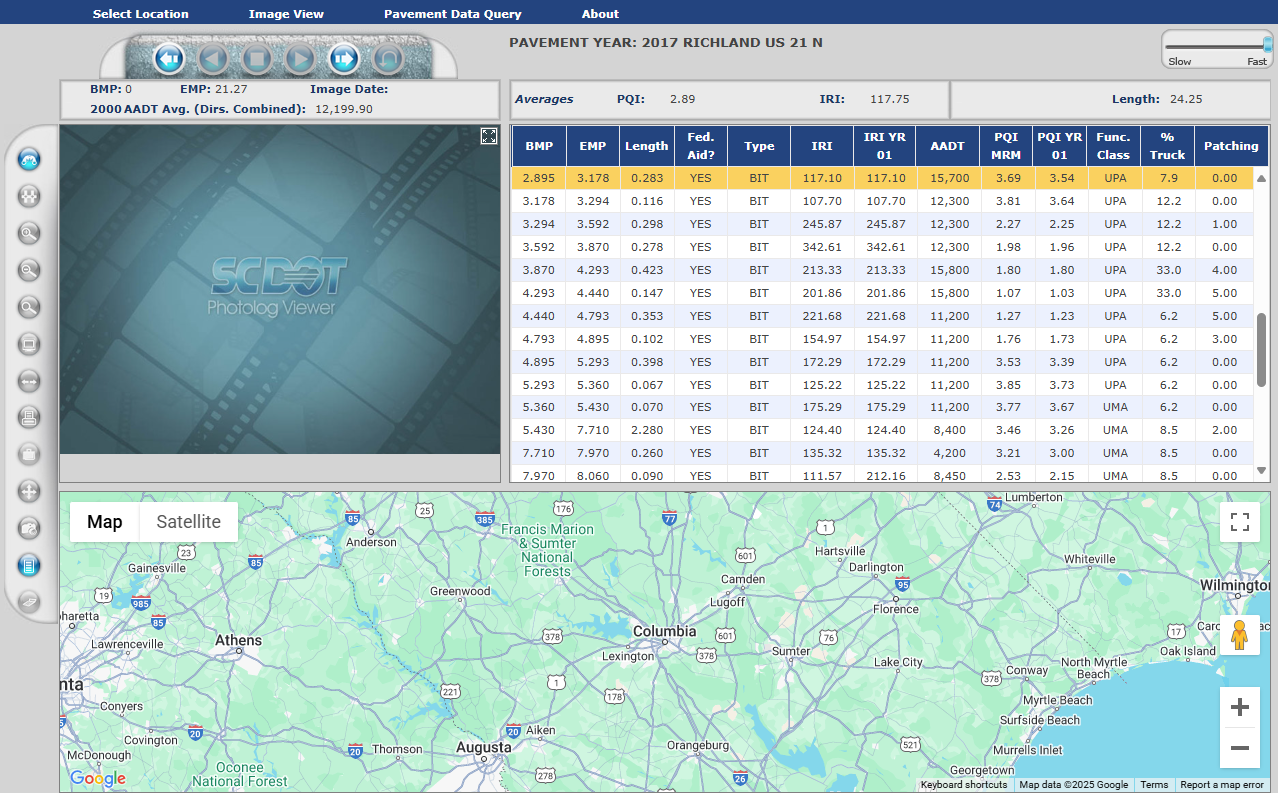Open the Select Location menu

pyautogui.click(x=140, y=14)
